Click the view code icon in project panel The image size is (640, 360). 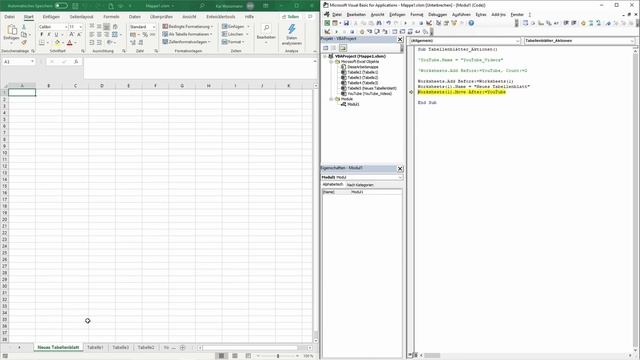pyautogui.click(x=326, y=48)
